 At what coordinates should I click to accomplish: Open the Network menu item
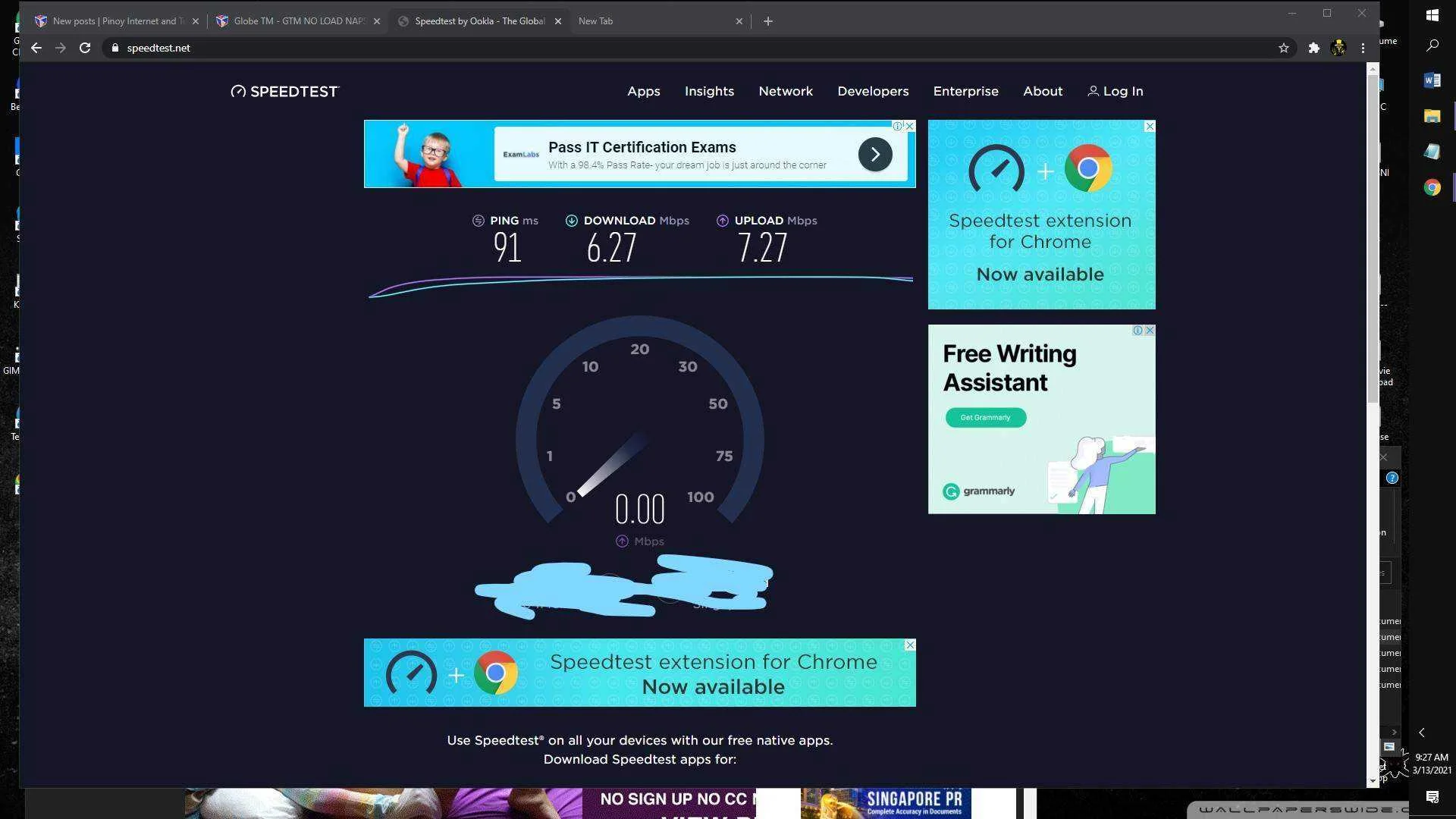coord(786,91)
